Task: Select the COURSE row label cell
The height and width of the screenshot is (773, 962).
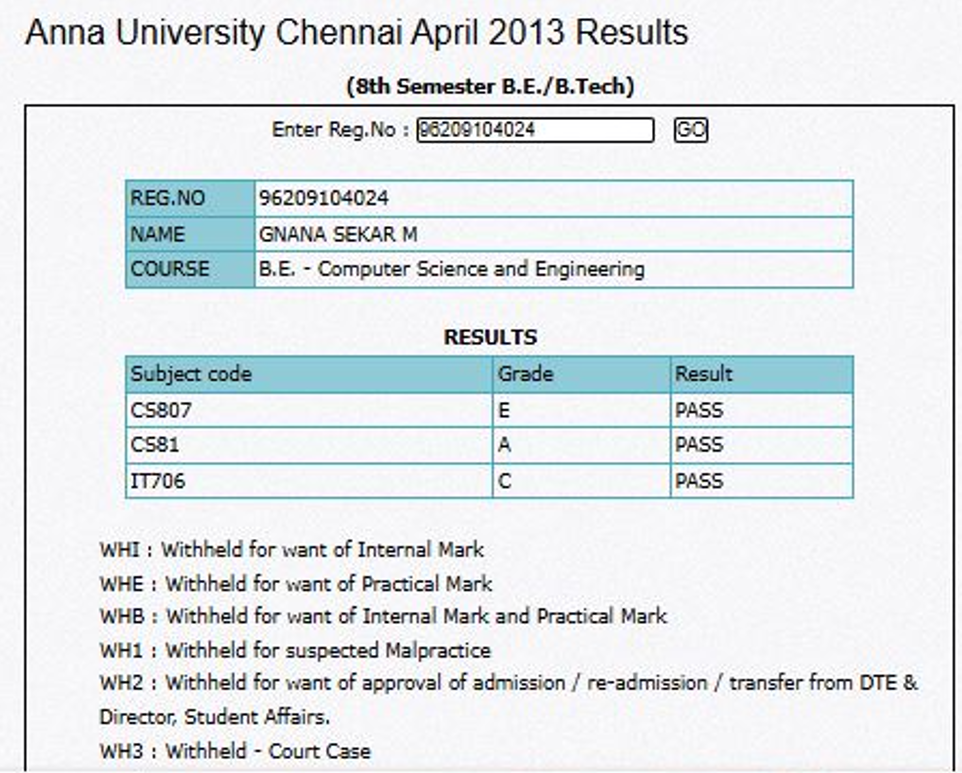Action: [x=190, y=269]
